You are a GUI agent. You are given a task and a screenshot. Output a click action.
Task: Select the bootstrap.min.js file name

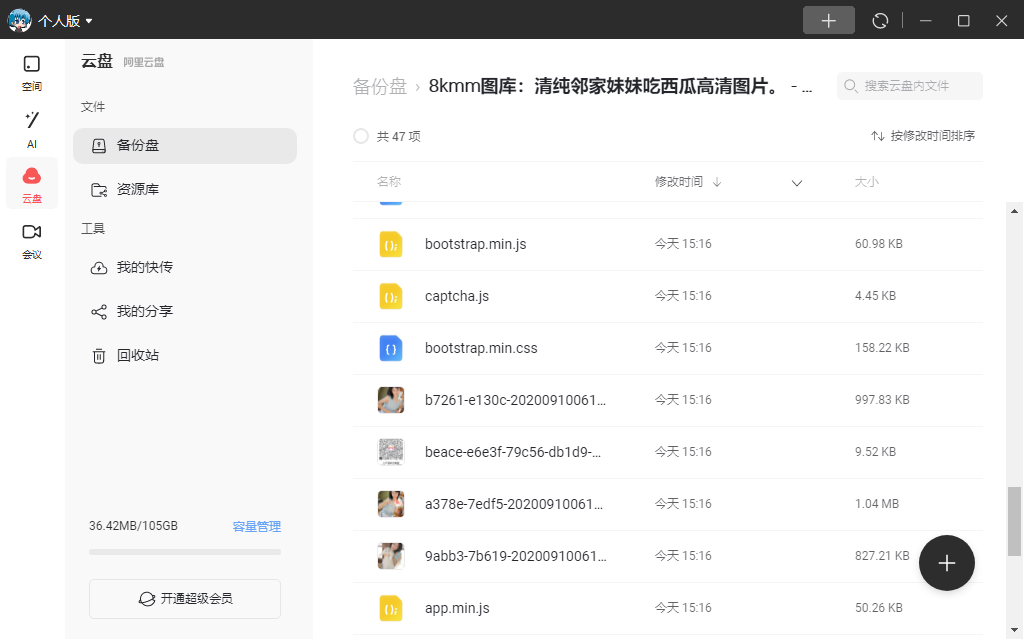[475, 244]
